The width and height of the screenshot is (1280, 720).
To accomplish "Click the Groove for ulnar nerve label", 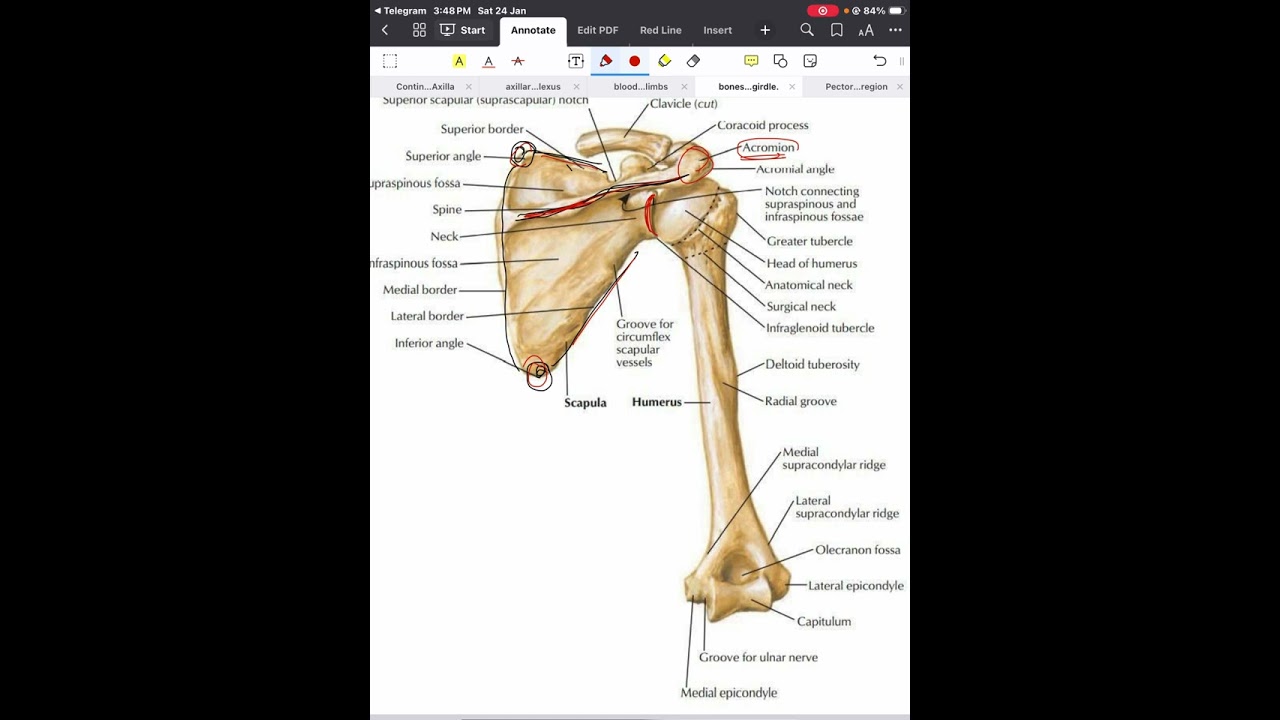I will click(x=758, y=657).
